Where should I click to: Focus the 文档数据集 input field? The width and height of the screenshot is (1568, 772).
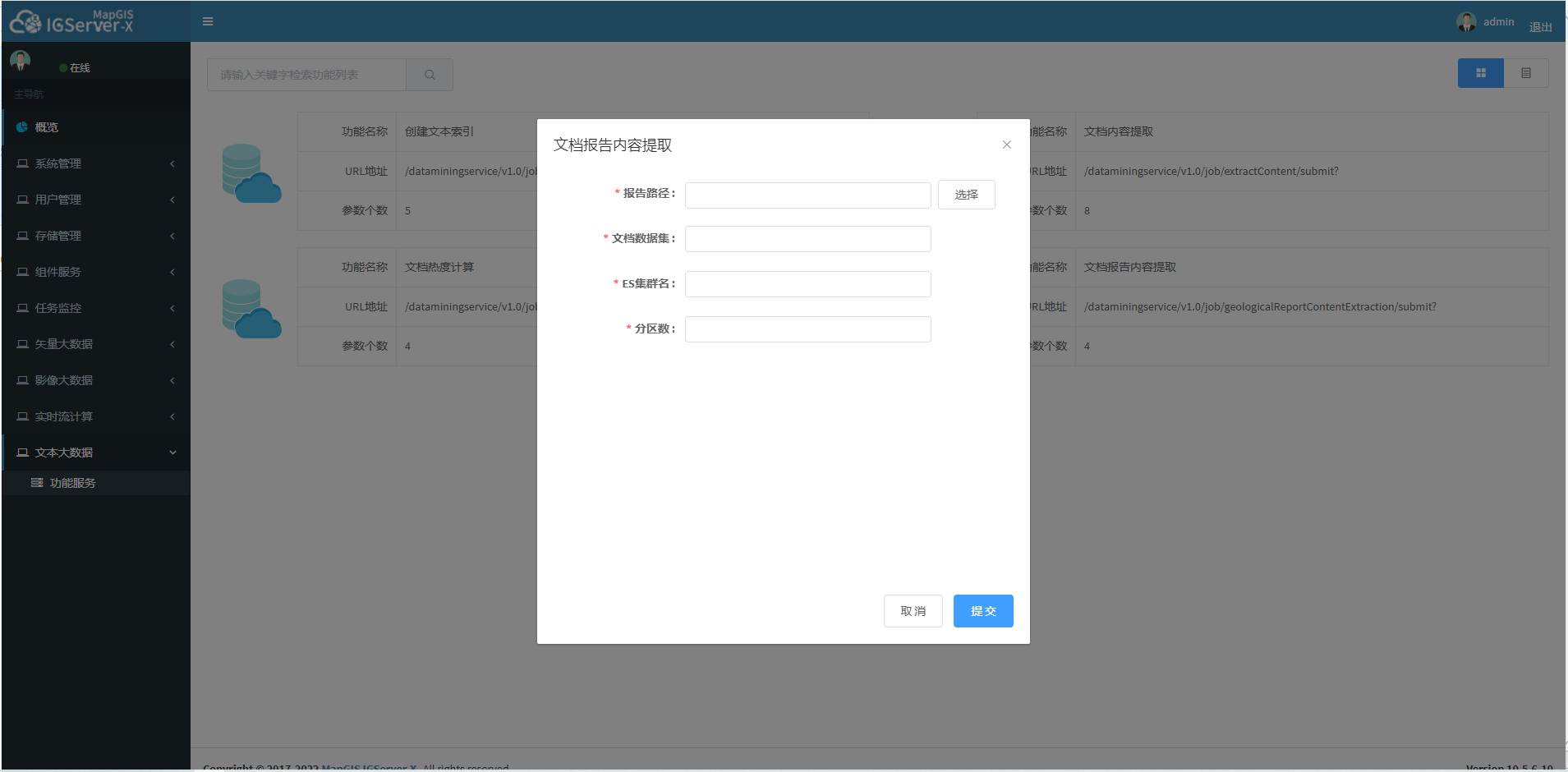click(808, 239)
